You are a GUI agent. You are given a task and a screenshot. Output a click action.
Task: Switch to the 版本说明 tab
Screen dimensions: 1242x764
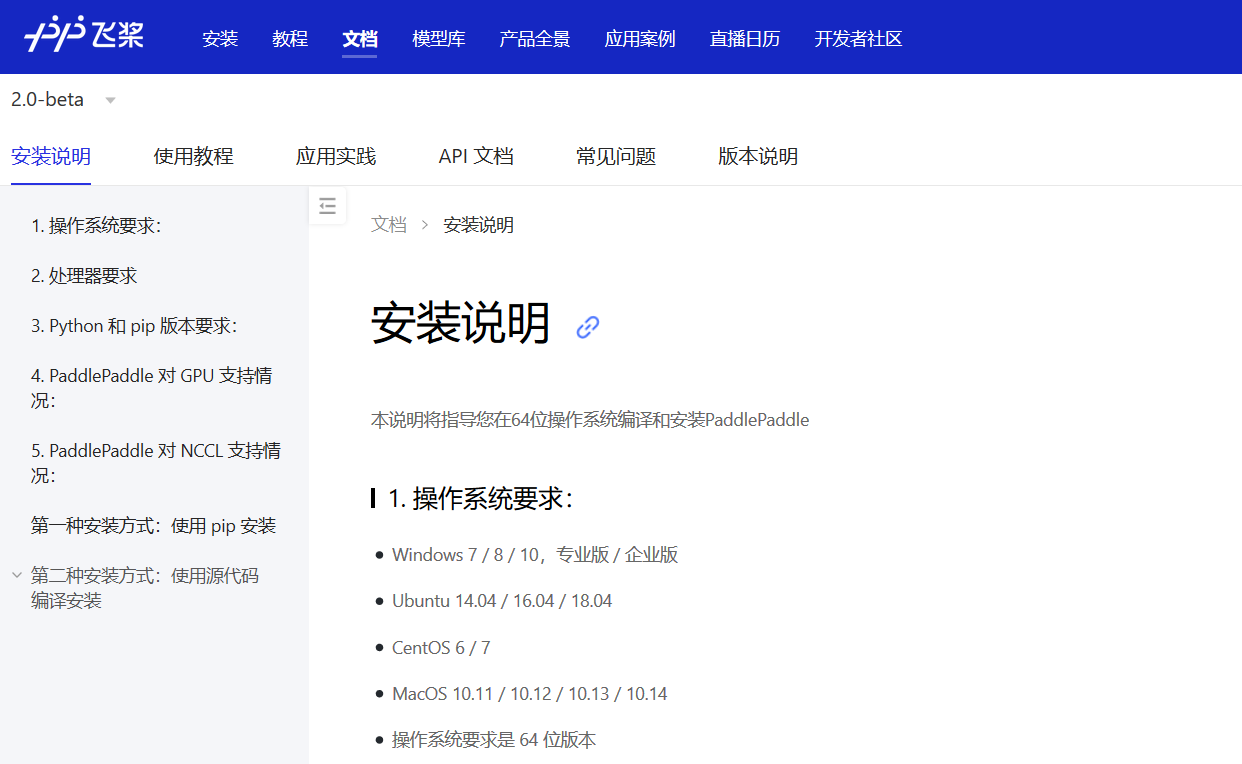coord(758,156)
